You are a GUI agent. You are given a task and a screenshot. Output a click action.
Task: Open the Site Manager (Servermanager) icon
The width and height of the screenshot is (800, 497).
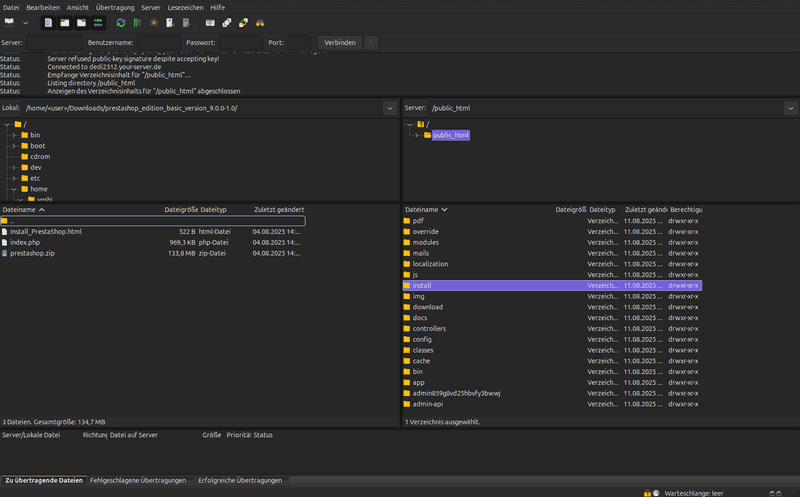click(x=10, y=22)
